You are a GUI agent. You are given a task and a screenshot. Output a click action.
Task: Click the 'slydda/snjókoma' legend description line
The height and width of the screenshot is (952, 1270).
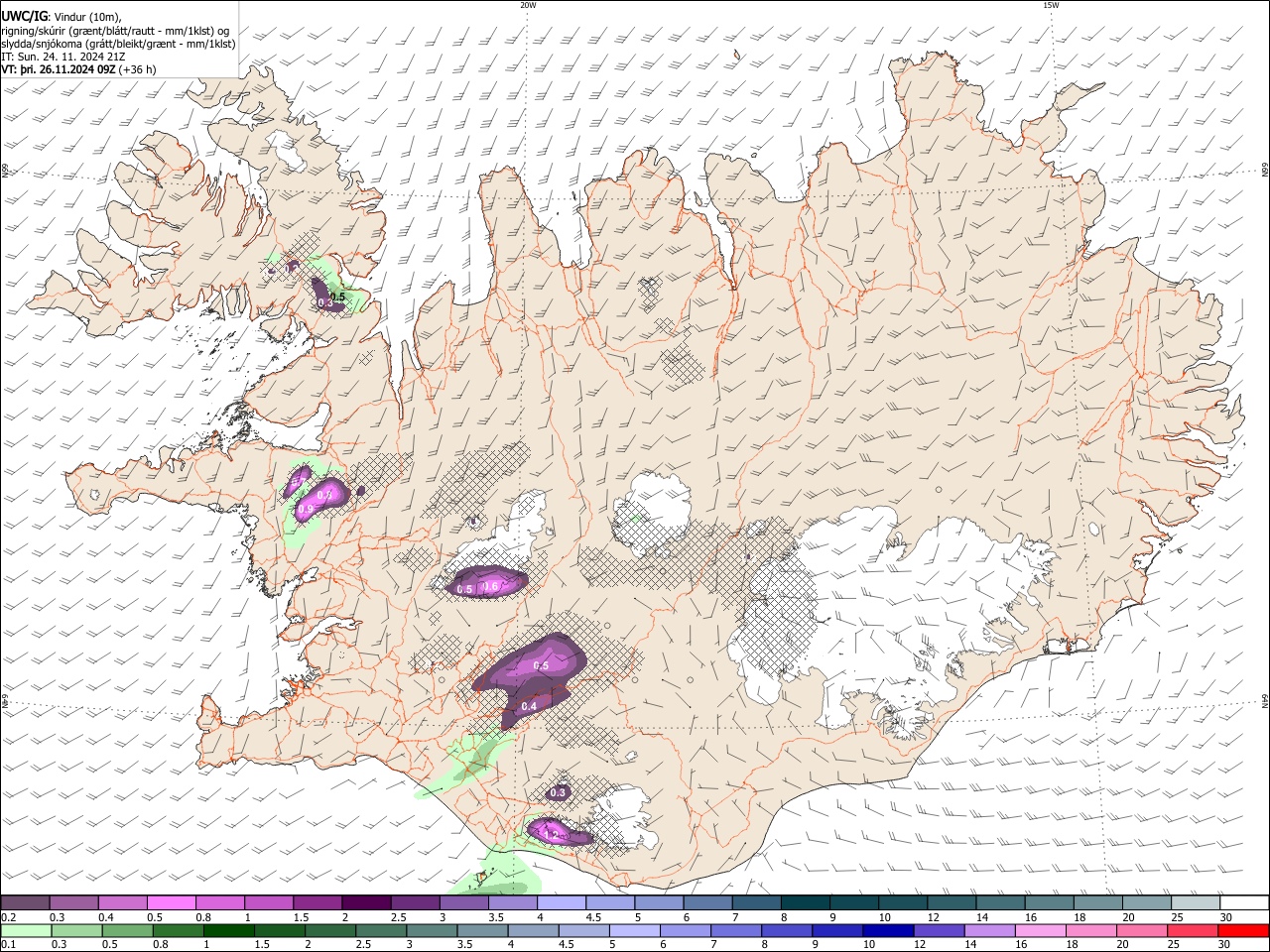118,44
